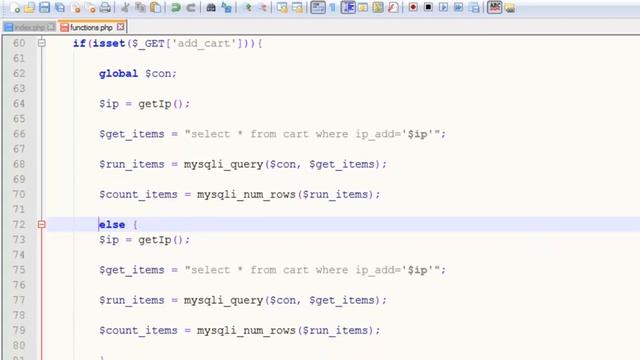
Task: Click the select query string on line 66
Action: point(313,134)
